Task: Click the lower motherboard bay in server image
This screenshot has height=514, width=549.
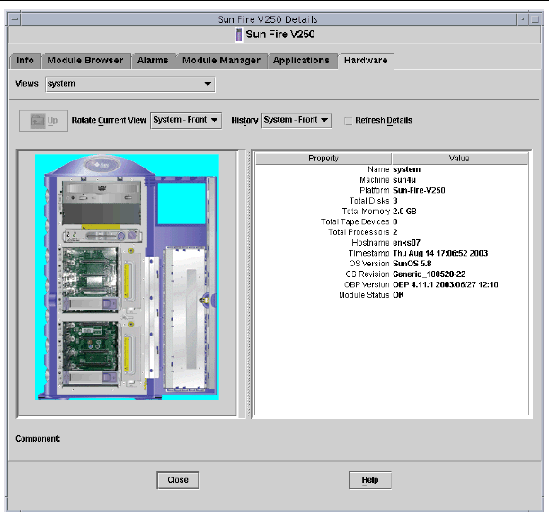Action: coord(90,347)
